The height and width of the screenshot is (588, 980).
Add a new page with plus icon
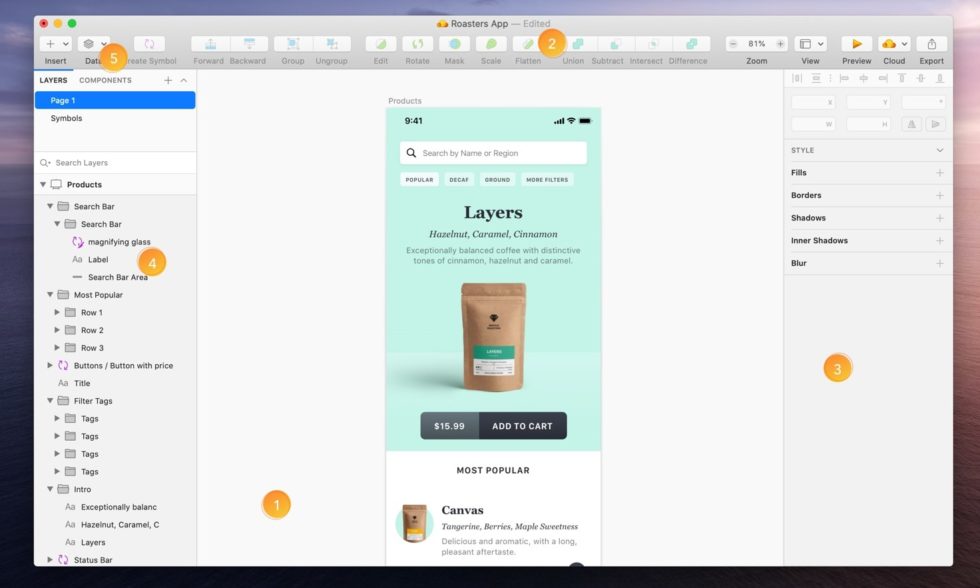168,80
